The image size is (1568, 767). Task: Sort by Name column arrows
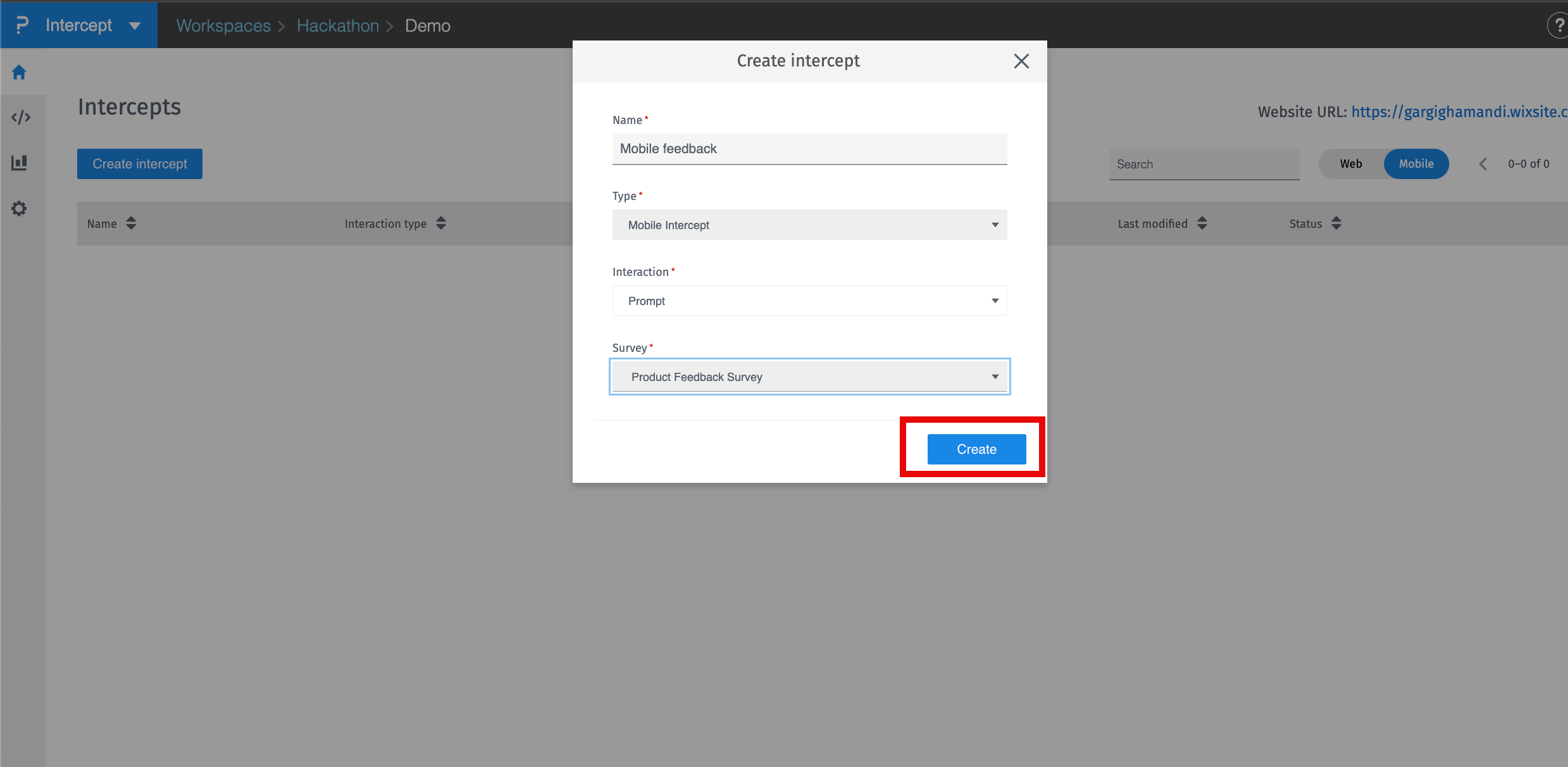(x=131, y=223)
